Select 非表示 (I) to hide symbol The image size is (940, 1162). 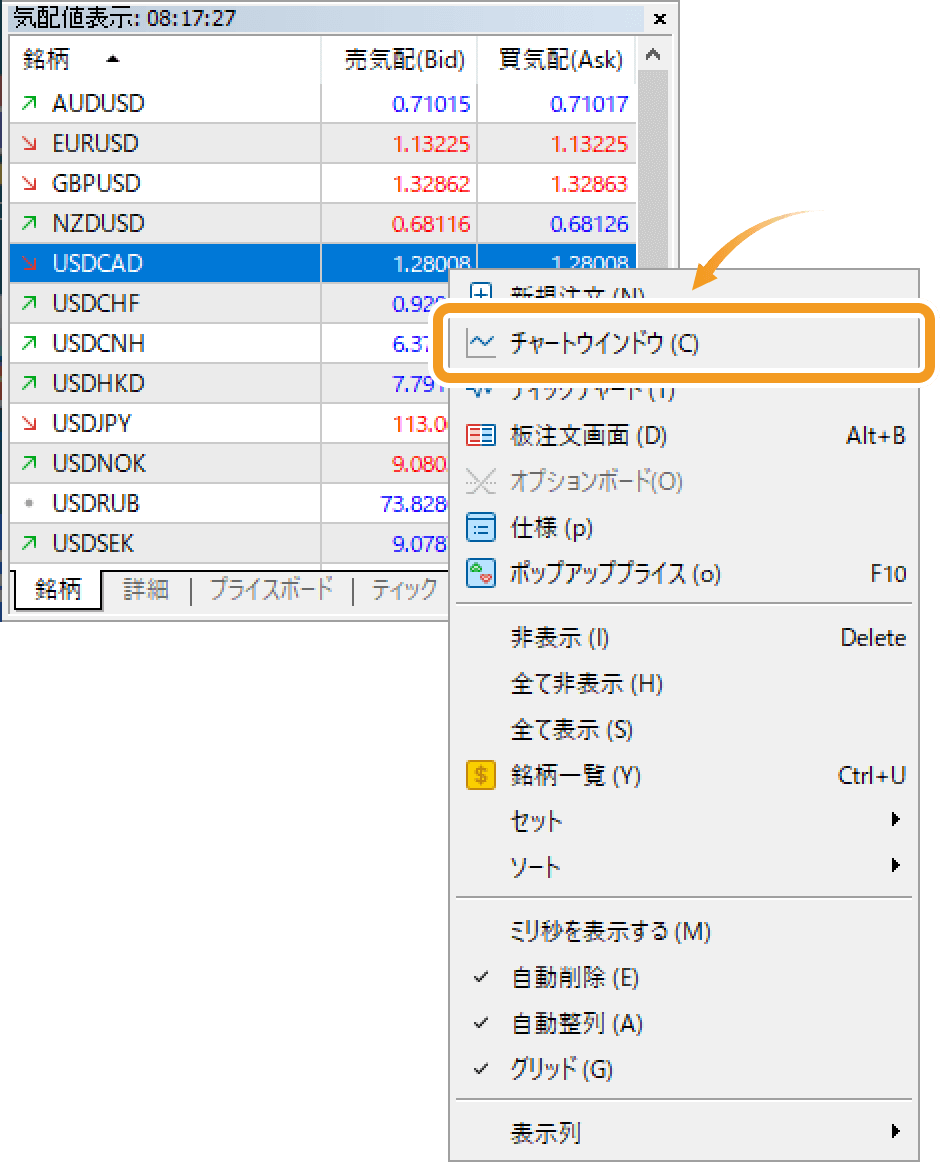[683, 637]
